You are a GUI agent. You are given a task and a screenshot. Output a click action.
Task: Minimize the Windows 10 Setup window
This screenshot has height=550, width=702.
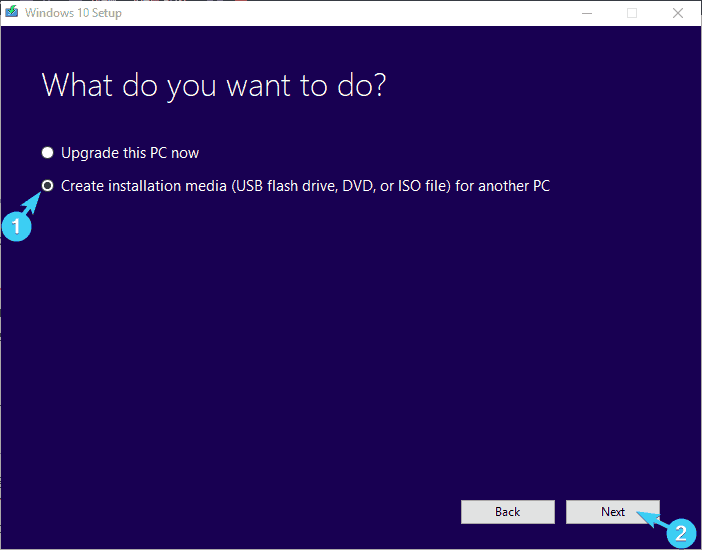pos(587,13)
